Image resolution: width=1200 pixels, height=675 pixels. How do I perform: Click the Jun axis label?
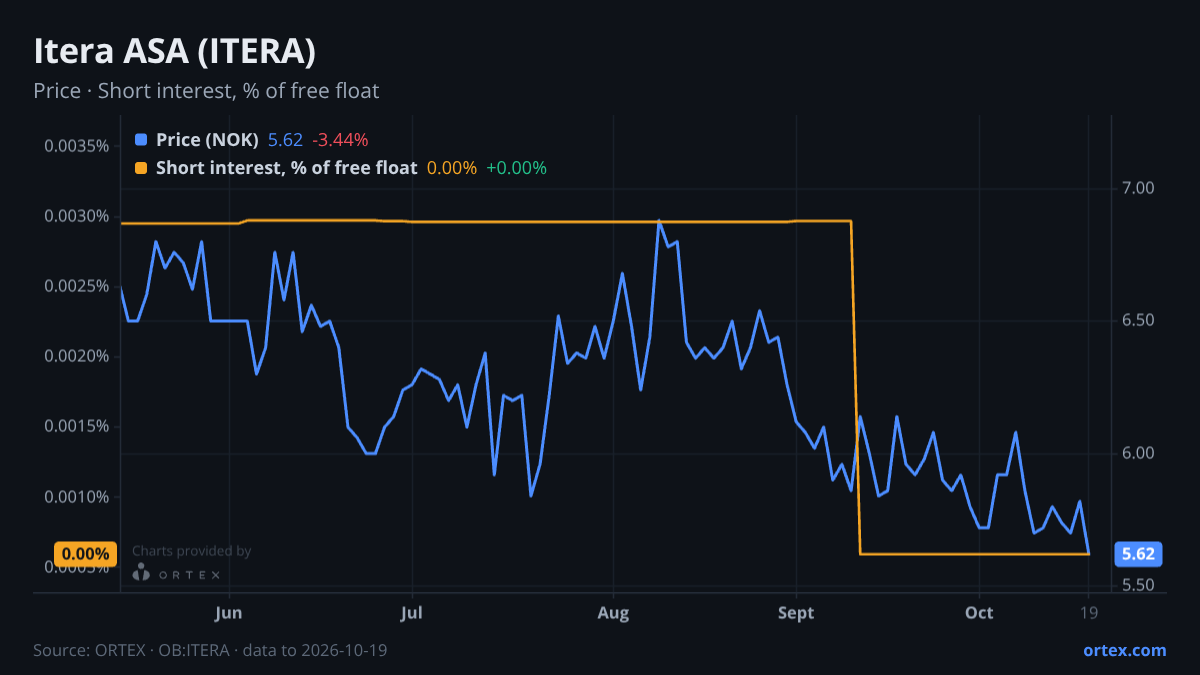click(x=229, y=613)
